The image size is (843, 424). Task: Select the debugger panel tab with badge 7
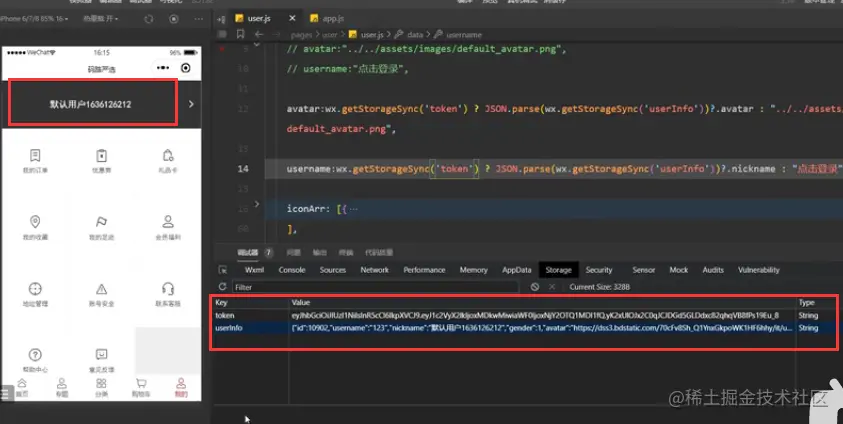[255, 253]
